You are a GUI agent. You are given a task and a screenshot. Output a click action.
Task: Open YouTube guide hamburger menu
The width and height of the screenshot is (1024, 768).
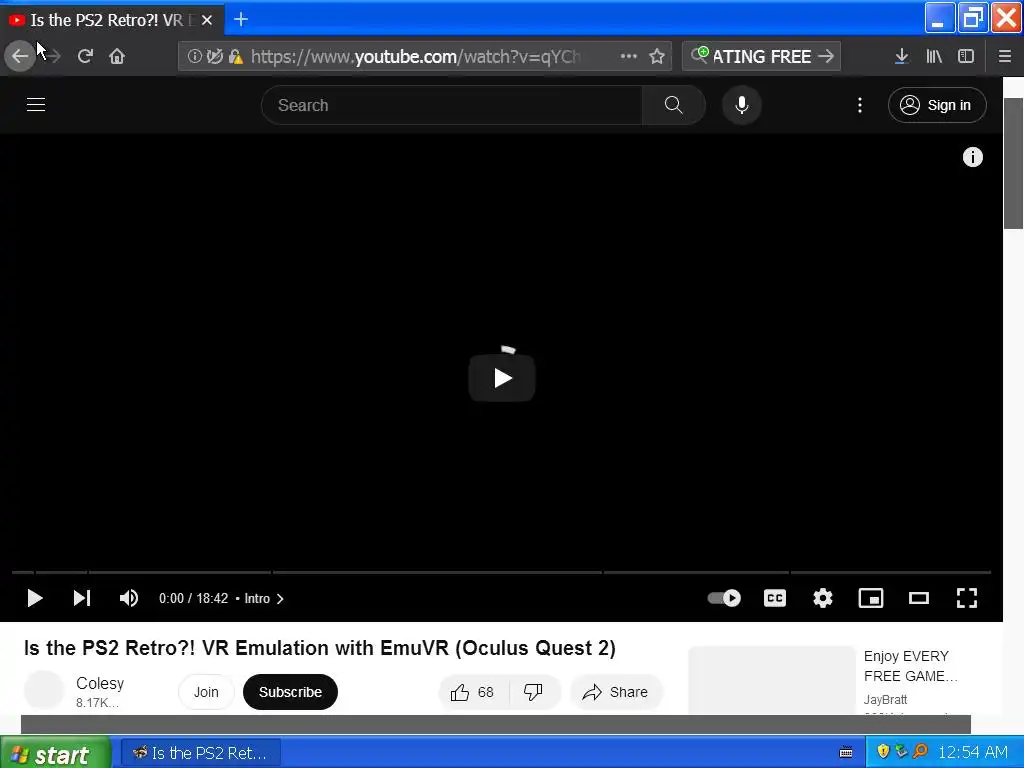pyautogui.click(x=36, y=104)
